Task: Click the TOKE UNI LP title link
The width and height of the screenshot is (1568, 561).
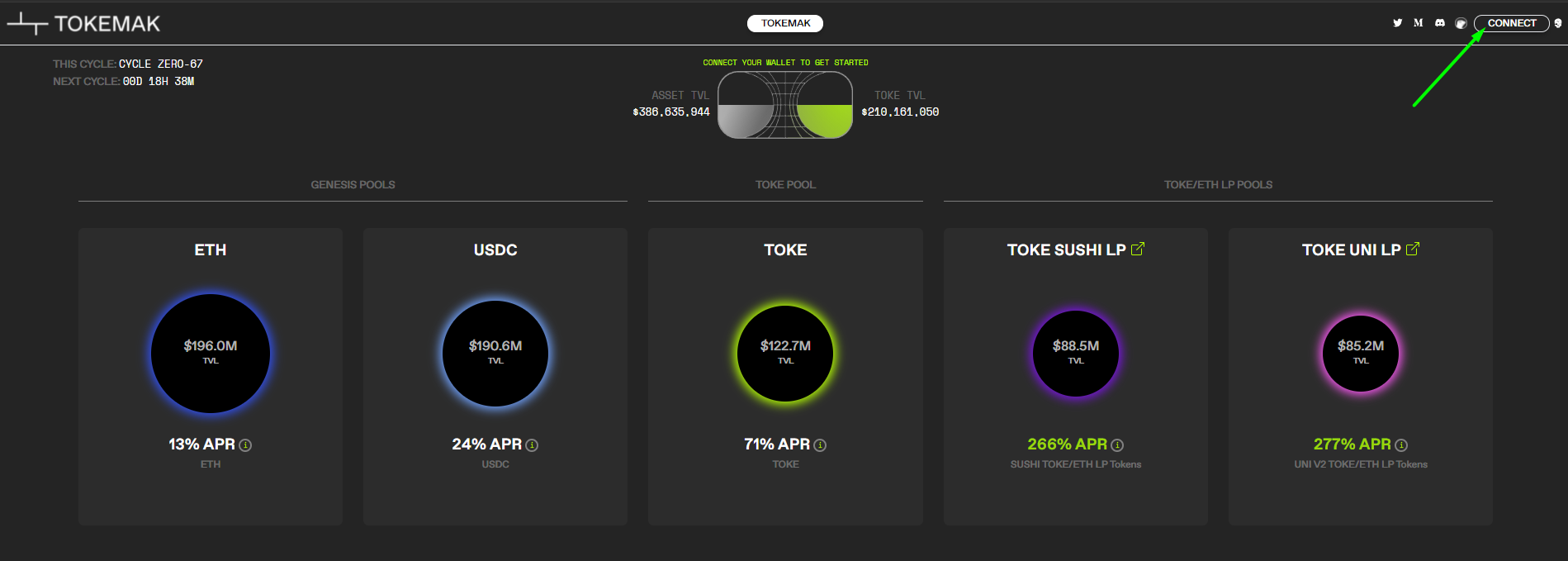Action: (x=1351, y=250)
